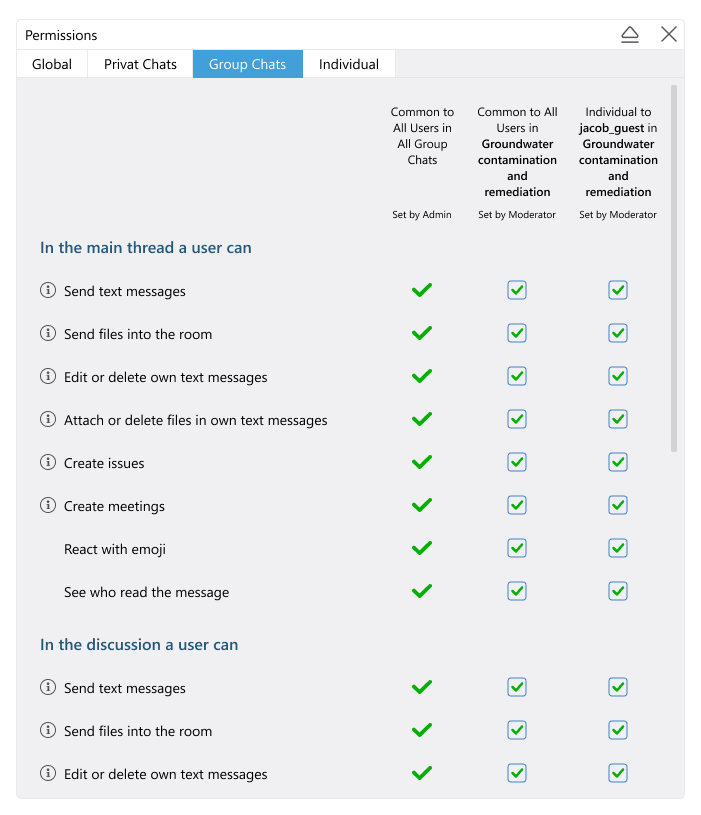Uncheck group-wide Send files in main thread

click(x=517, y=333)
